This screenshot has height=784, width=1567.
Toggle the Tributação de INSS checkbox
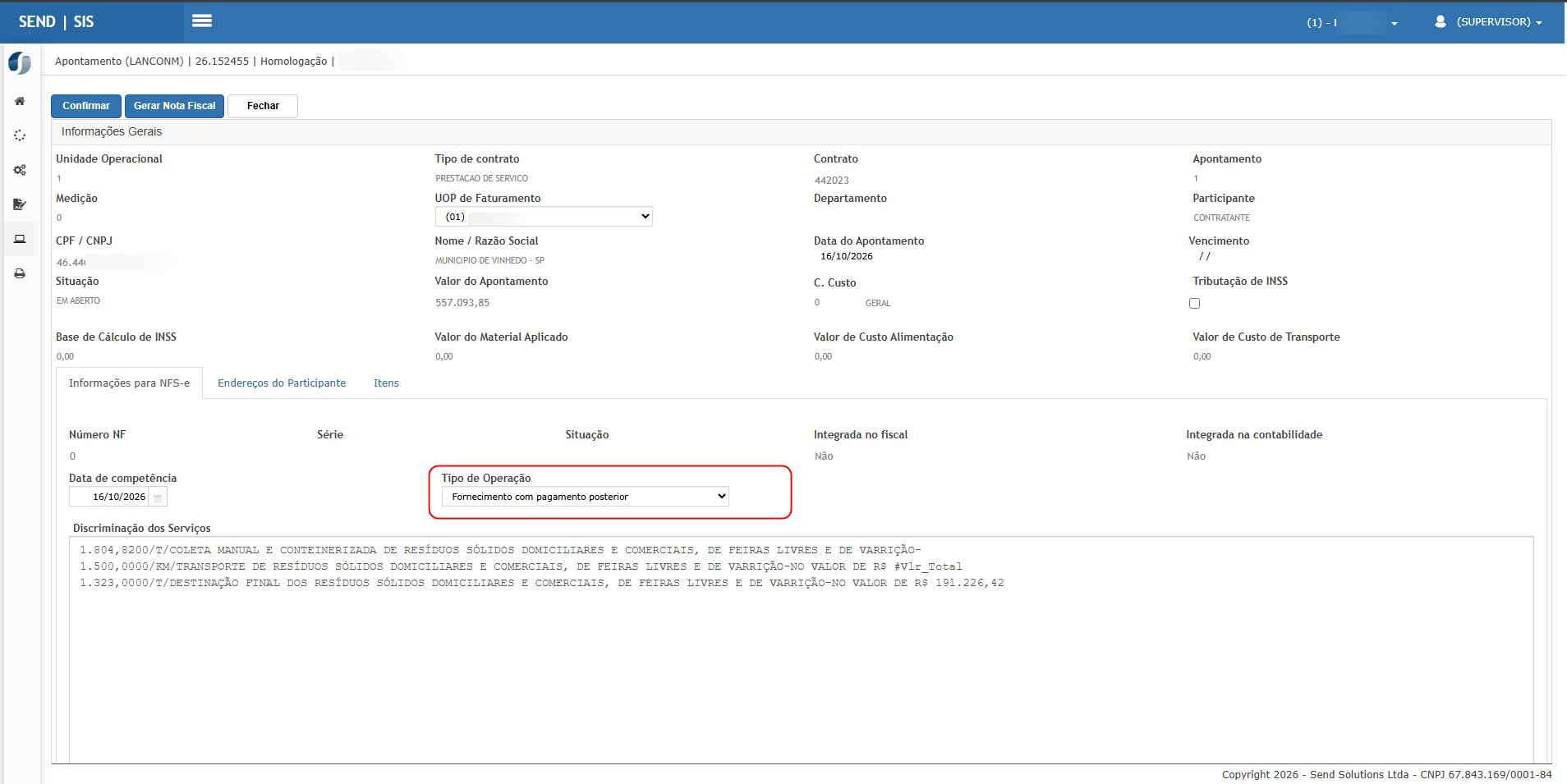[1194, 303]
